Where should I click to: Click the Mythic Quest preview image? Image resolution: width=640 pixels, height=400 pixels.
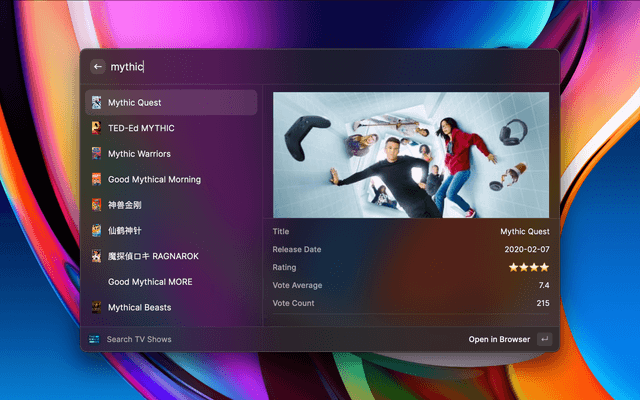pyautogui.click(x=411, y=154)
